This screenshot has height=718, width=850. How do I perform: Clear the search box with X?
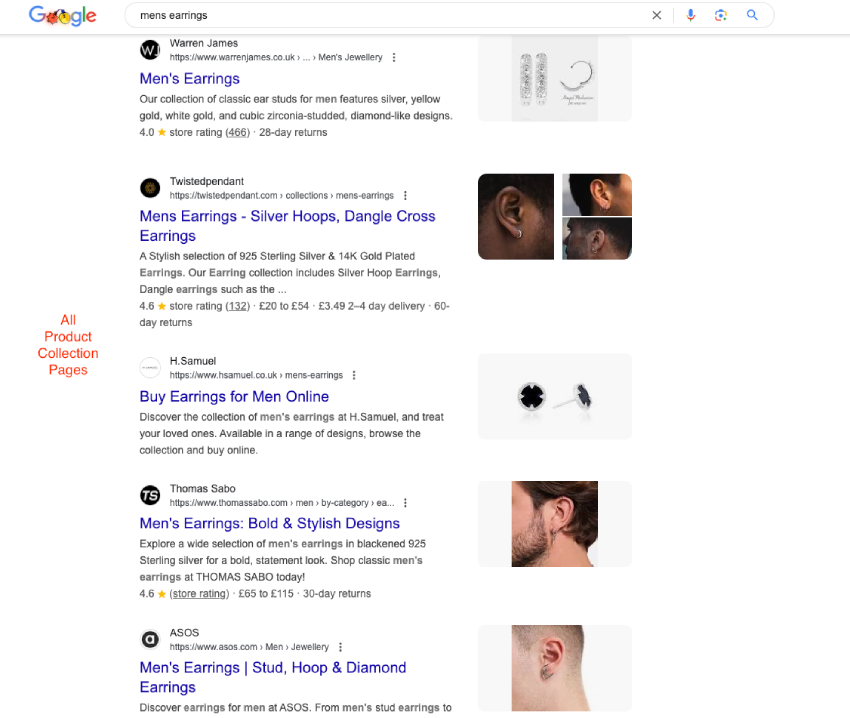tap(656, 15)
